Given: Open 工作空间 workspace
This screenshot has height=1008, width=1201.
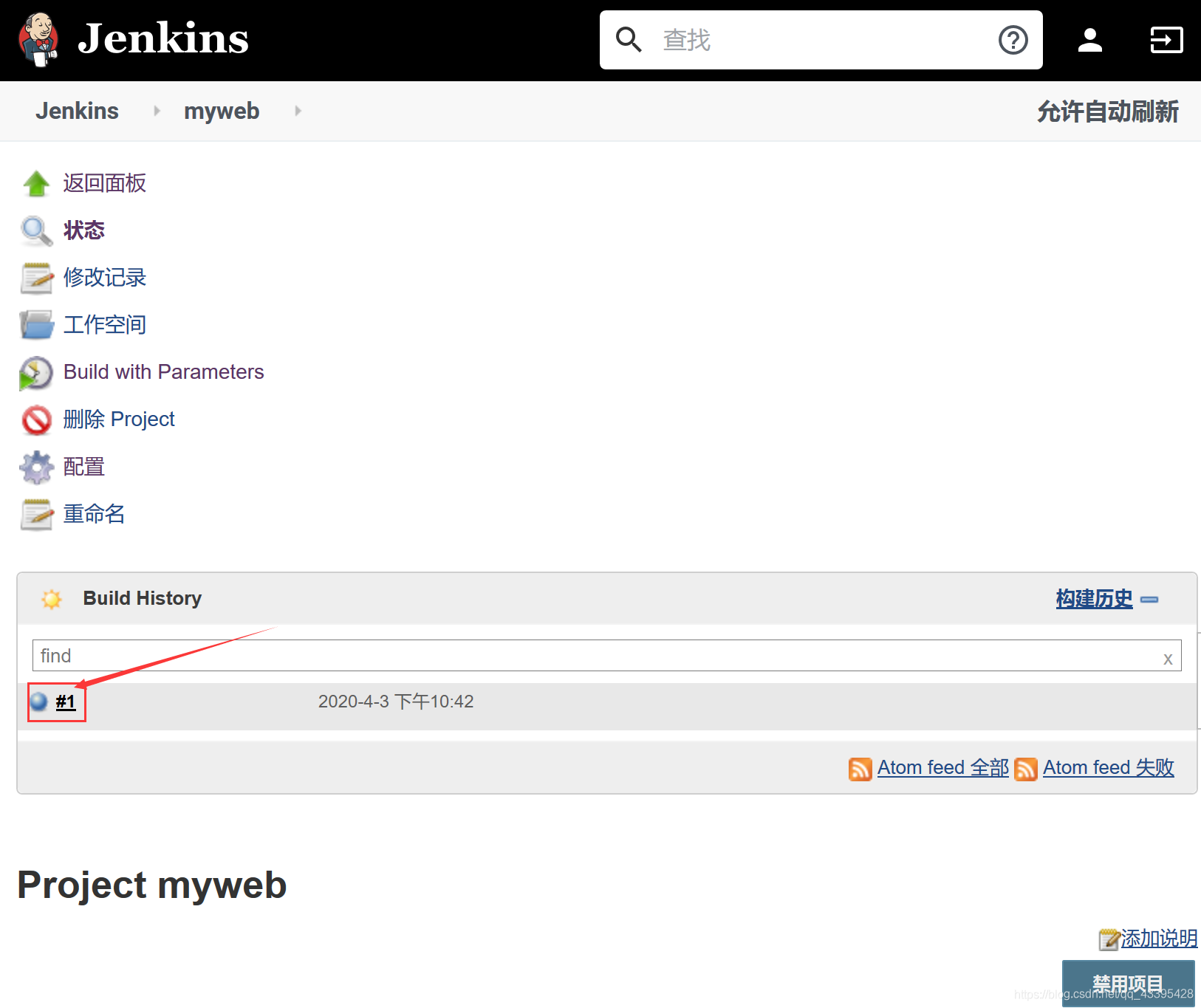Looking at the screenshot, I should coord(105,325).
